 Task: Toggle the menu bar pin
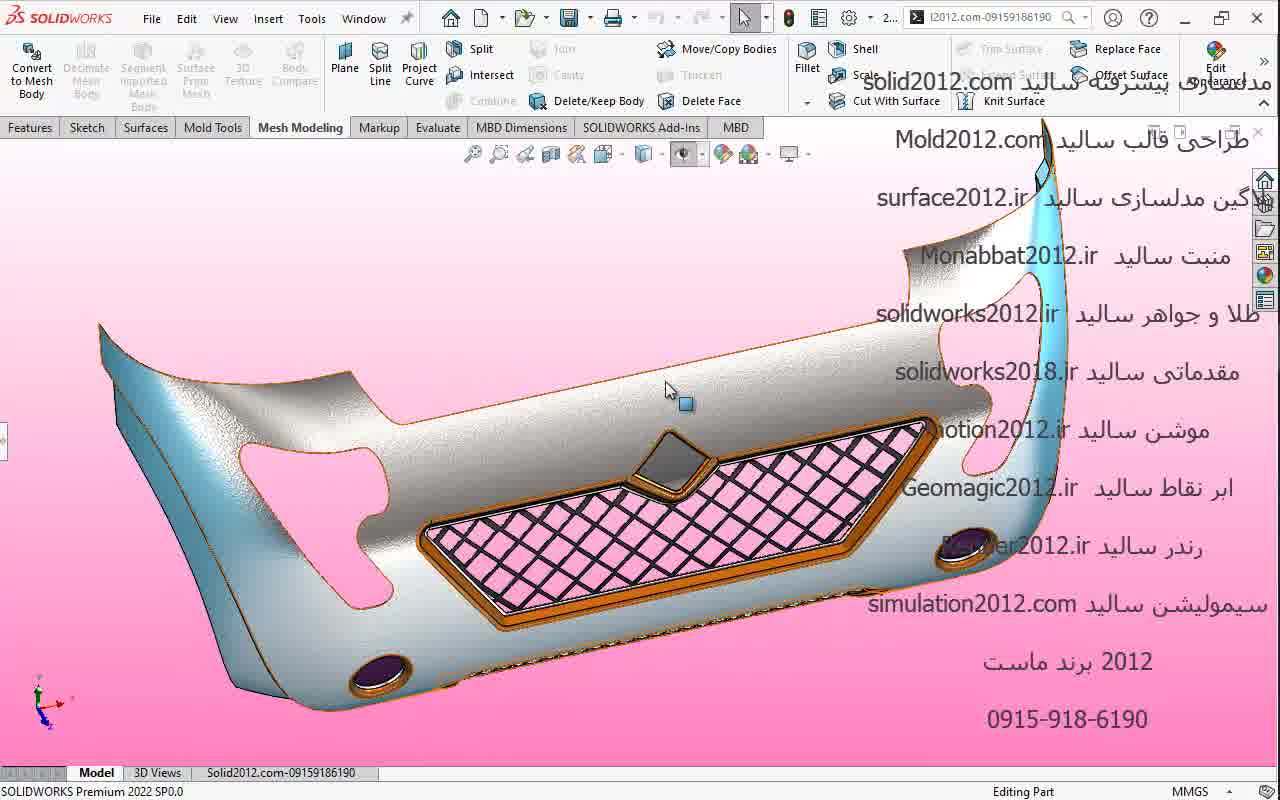click(406, 18)
